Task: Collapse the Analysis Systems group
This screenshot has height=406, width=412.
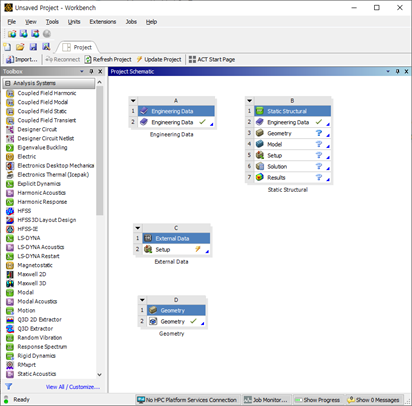Action: click(8, 83)
